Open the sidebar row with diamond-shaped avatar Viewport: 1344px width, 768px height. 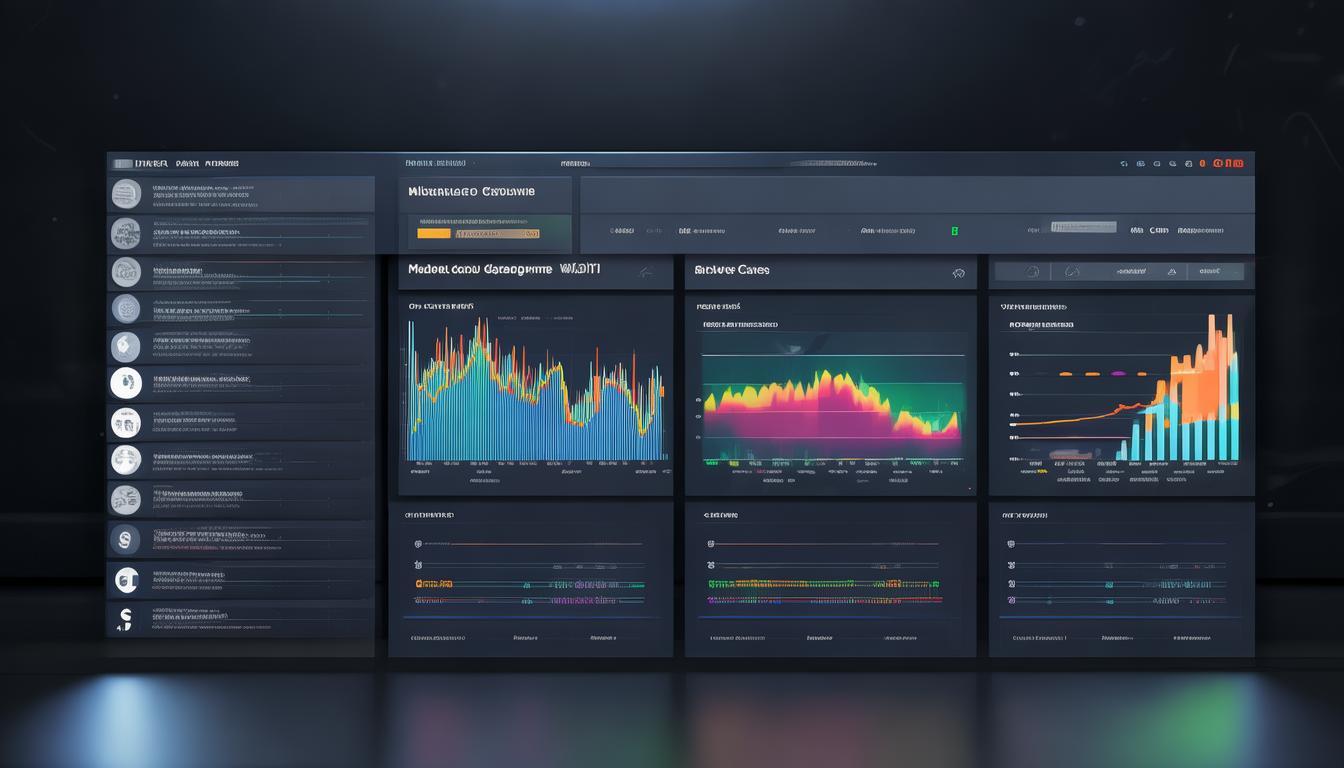240,347
